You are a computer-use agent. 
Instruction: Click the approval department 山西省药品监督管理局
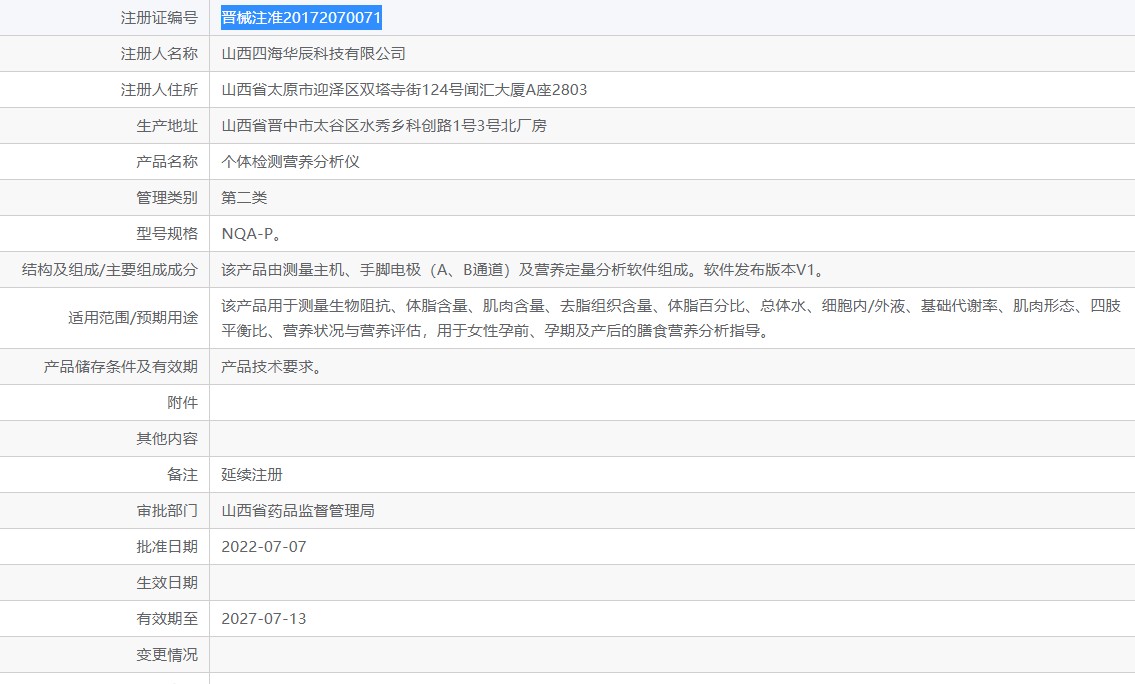(298, 511)
